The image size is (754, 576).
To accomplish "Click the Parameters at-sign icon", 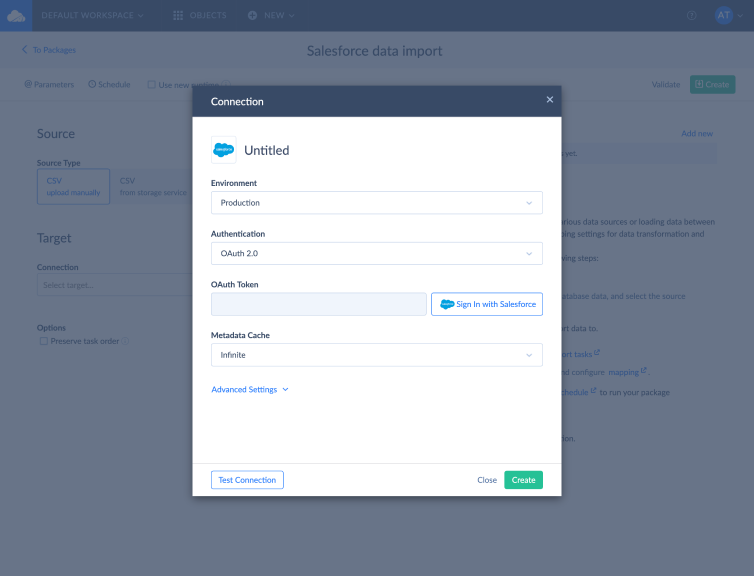I will coord(28,84).
